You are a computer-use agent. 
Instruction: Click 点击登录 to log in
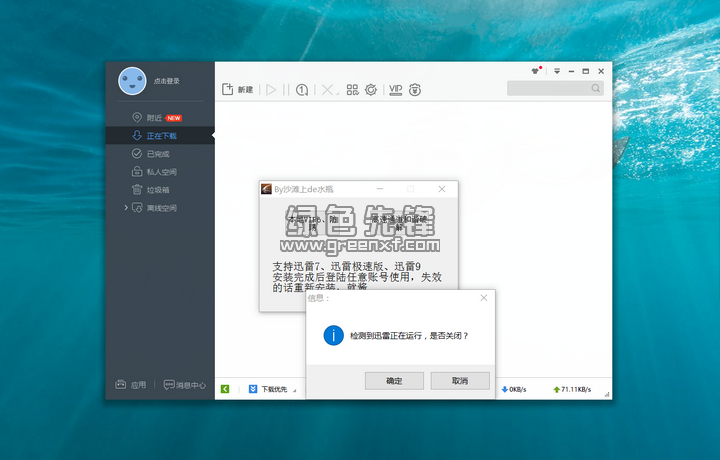point(167,81)
